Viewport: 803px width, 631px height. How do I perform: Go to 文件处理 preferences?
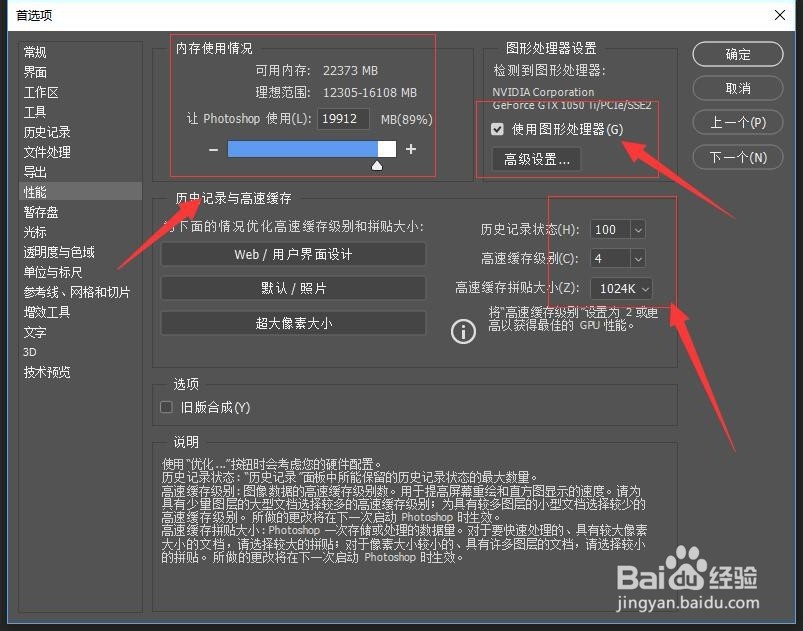pos(47,152)
